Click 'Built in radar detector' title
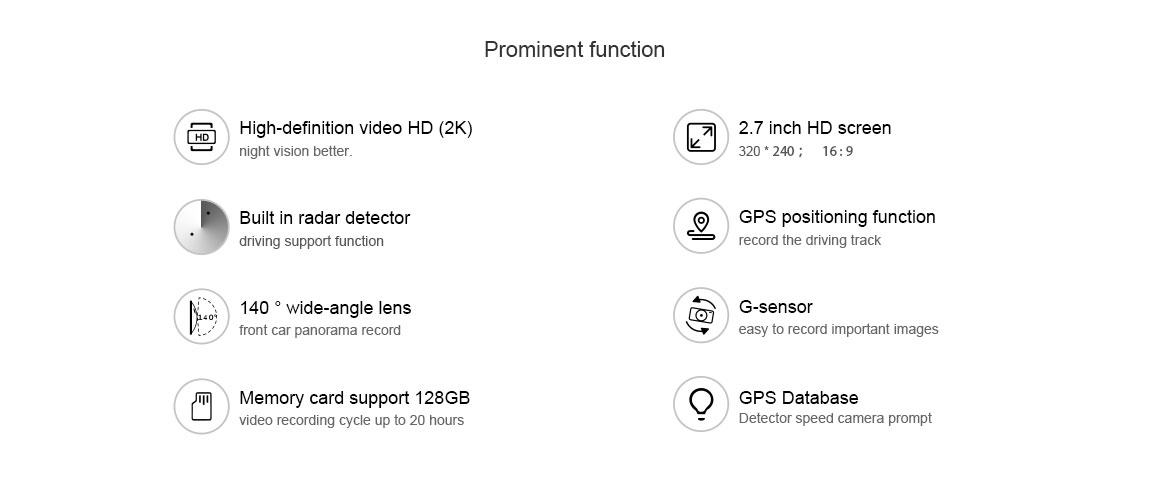The image size is (1160, 482). coord(325,218)
